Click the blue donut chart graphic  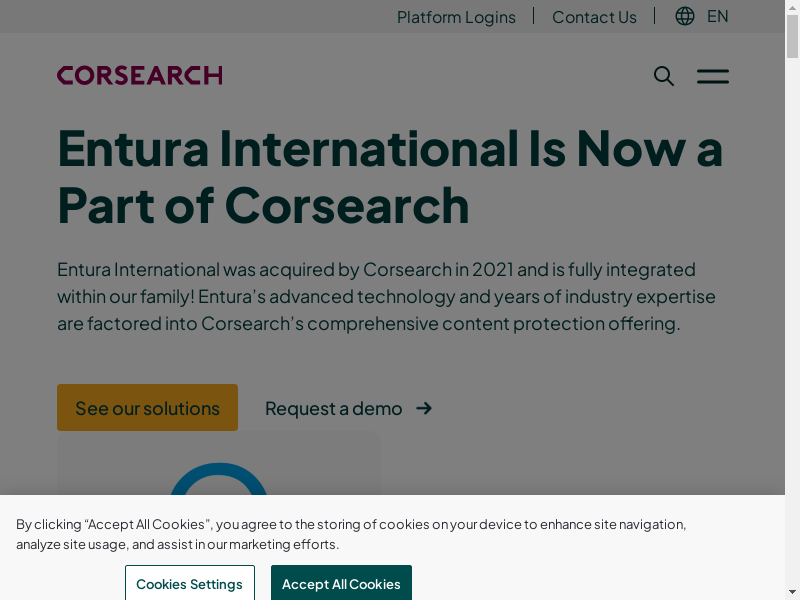[x=219, y=478]
